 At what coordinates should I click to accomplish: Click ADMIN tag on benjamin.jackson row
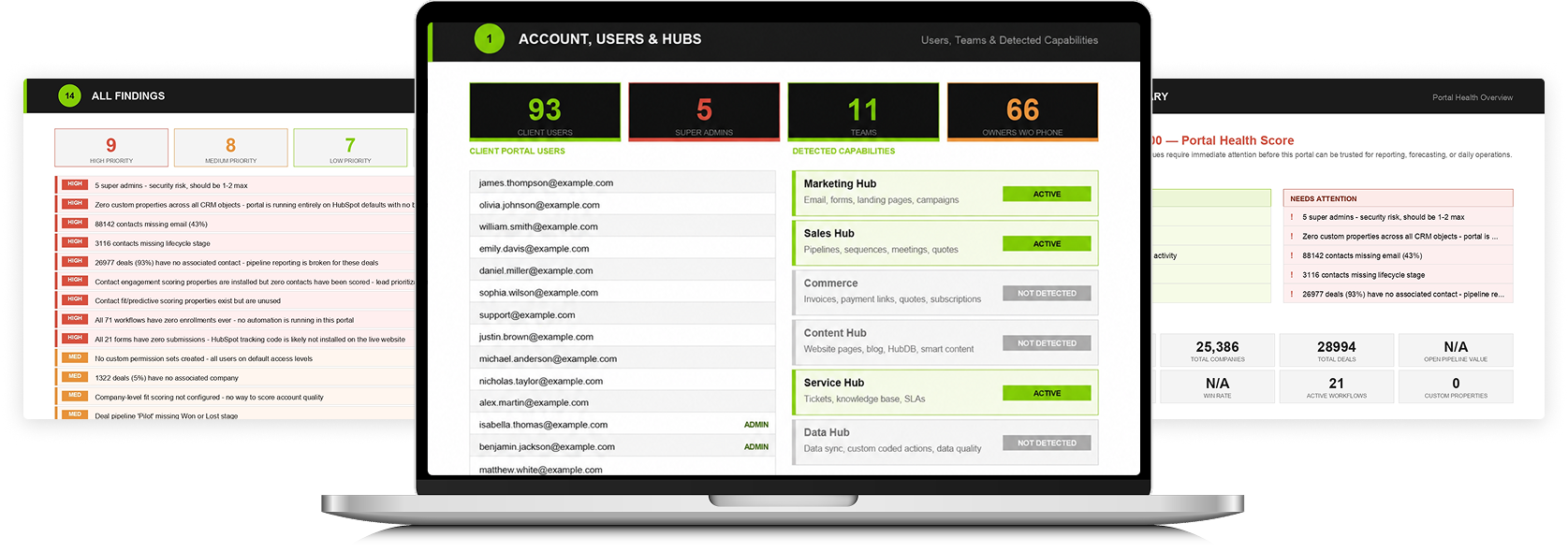tap(756, 446)
